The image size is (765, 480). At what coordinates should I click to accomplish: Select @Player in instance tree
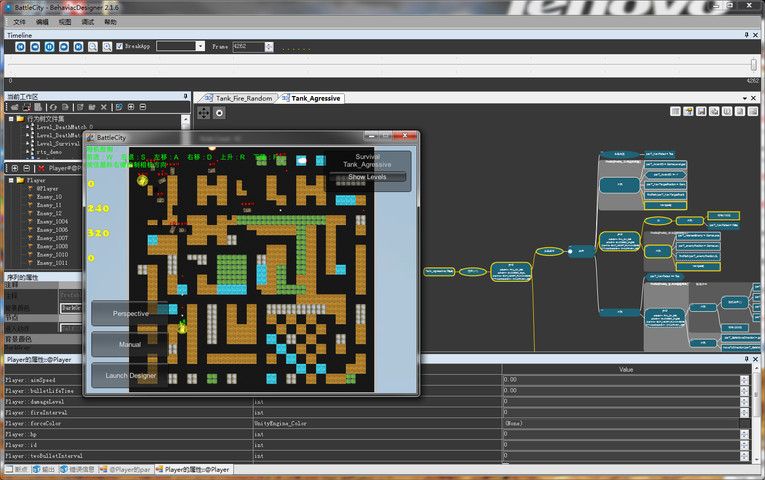tap(47, 188)
